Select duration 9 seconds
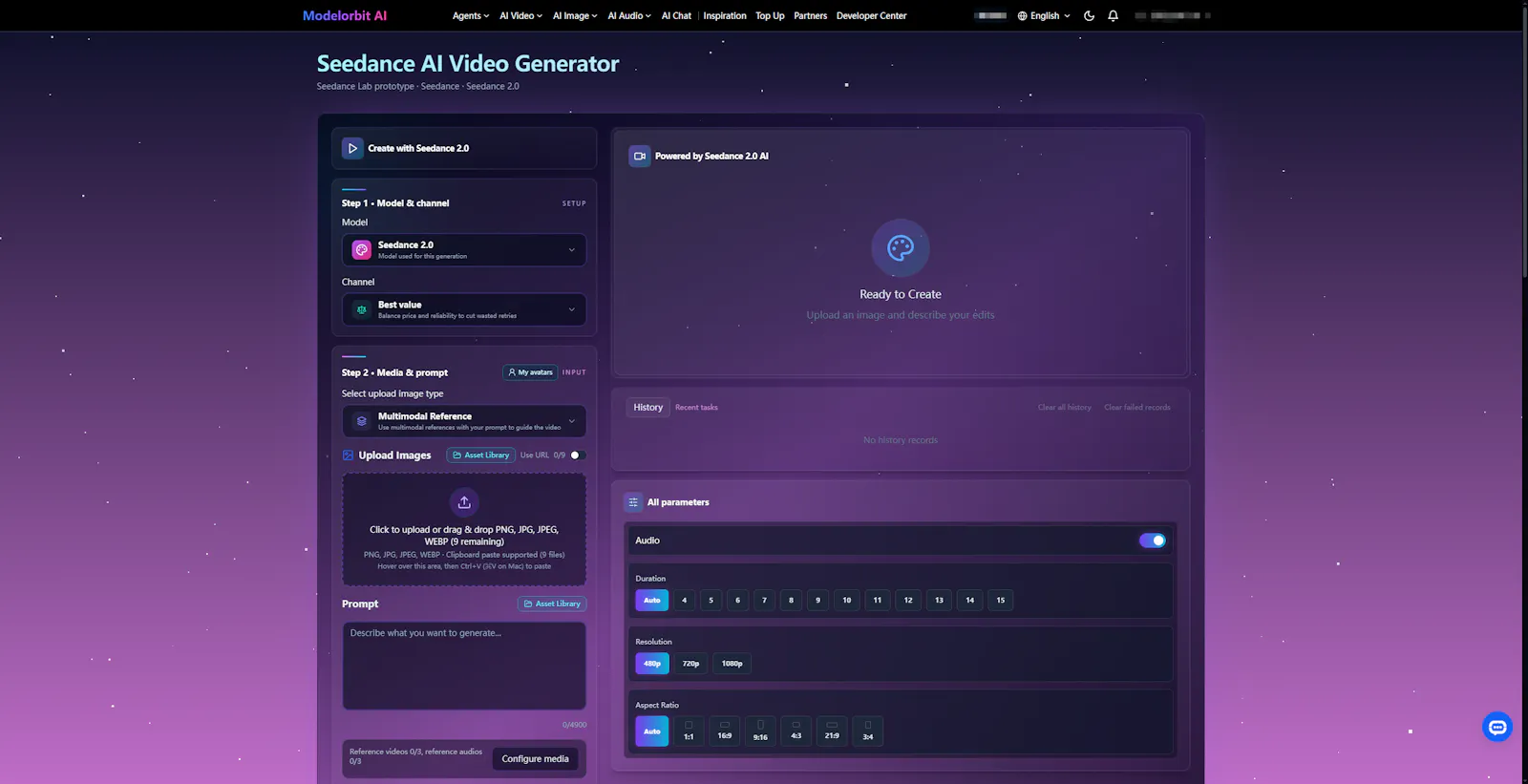Screen dimensions: 1528x784 (x=817, y=601)
